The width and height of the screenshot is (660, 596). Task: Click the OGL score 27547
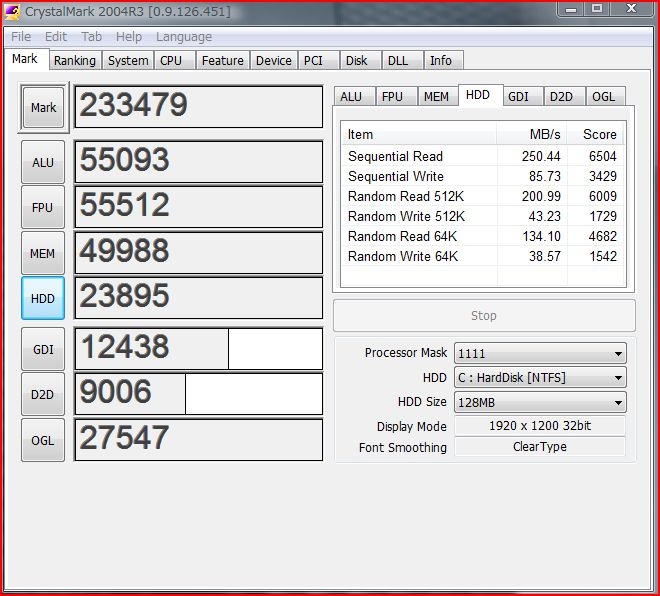[x=199, y=440]
